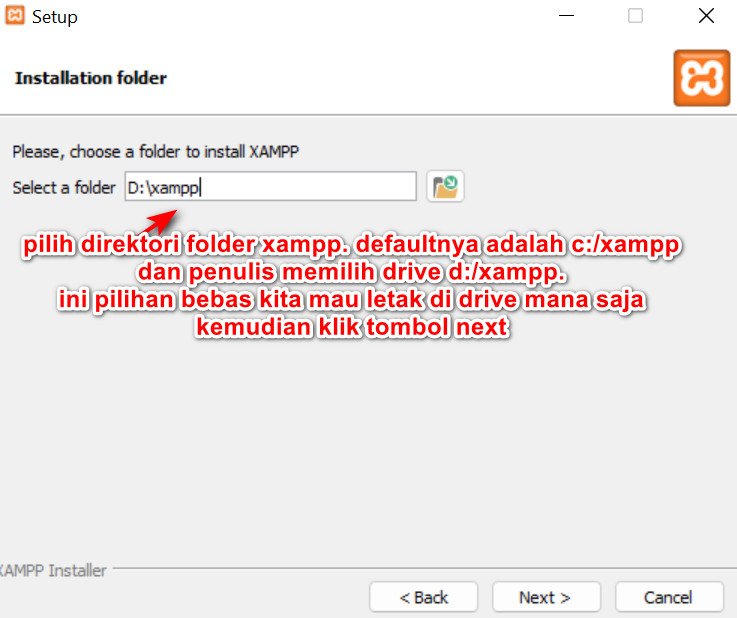Click the 'Installation folder' heading
Viewport: 737px width, 618px height.
click(91, 78)
